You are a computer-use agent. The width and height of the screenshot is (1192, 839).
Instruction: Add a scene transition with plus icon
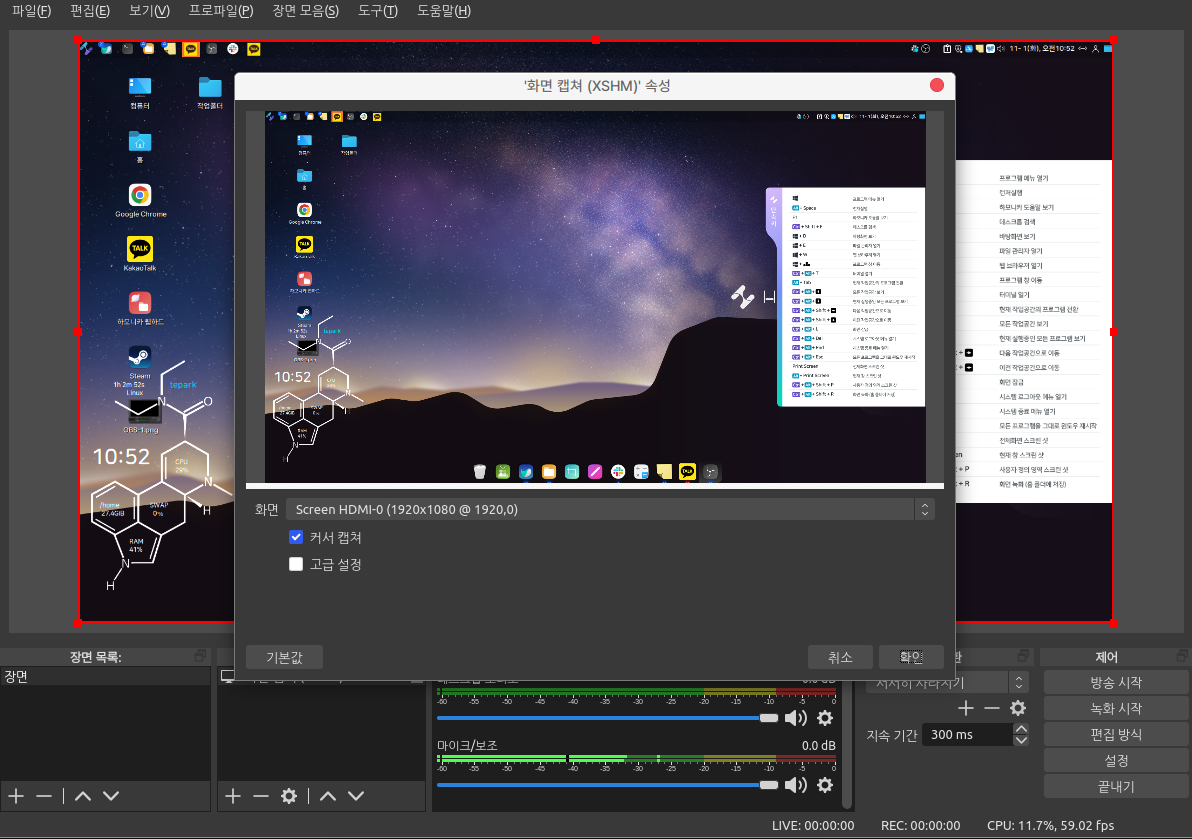tap(965, 708)
